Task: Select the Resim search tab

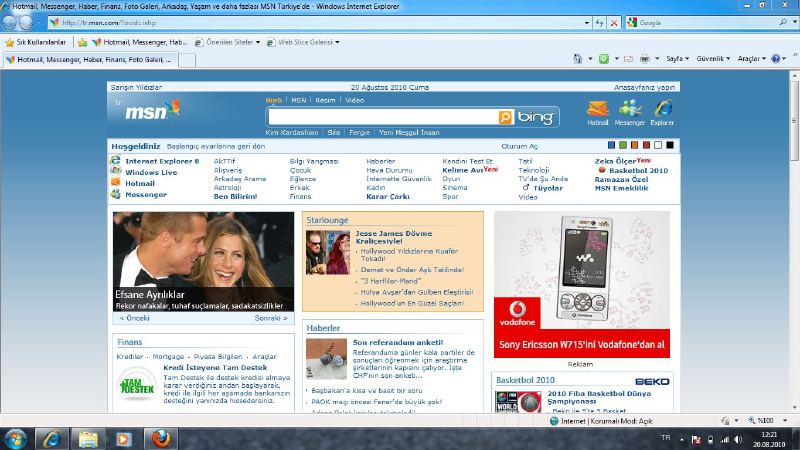Action: (325, 101)
